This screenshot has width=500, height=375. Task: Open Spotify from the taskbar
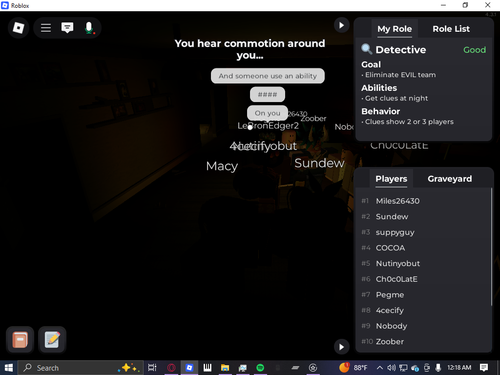click(x=260, y=368)
